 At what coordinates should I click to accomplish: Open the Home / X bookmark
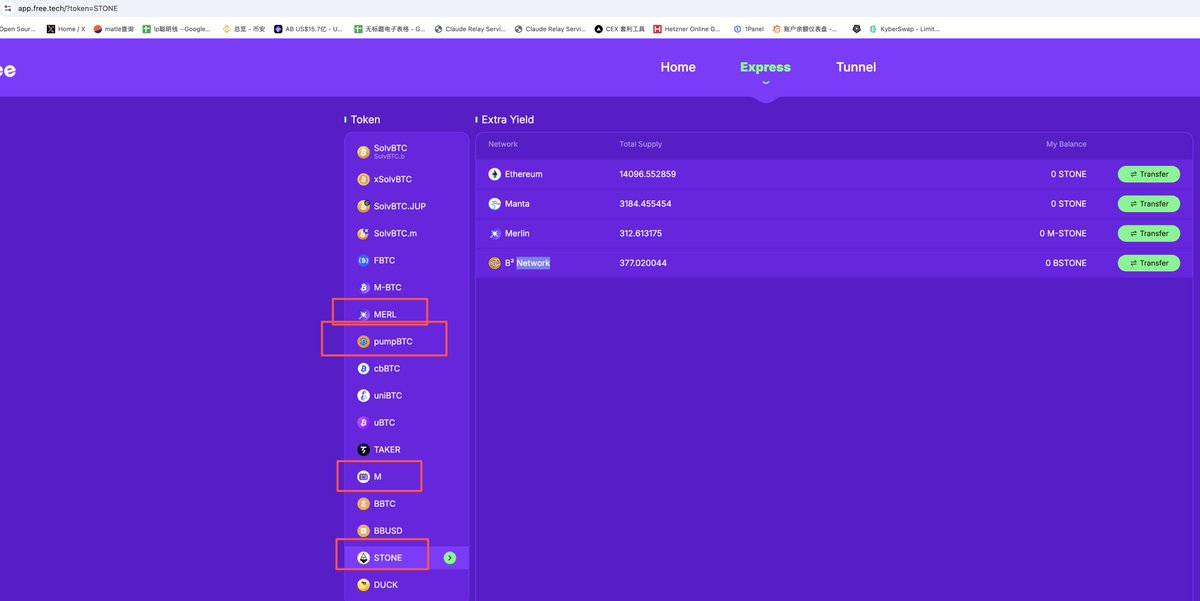[x=65, y=29]
